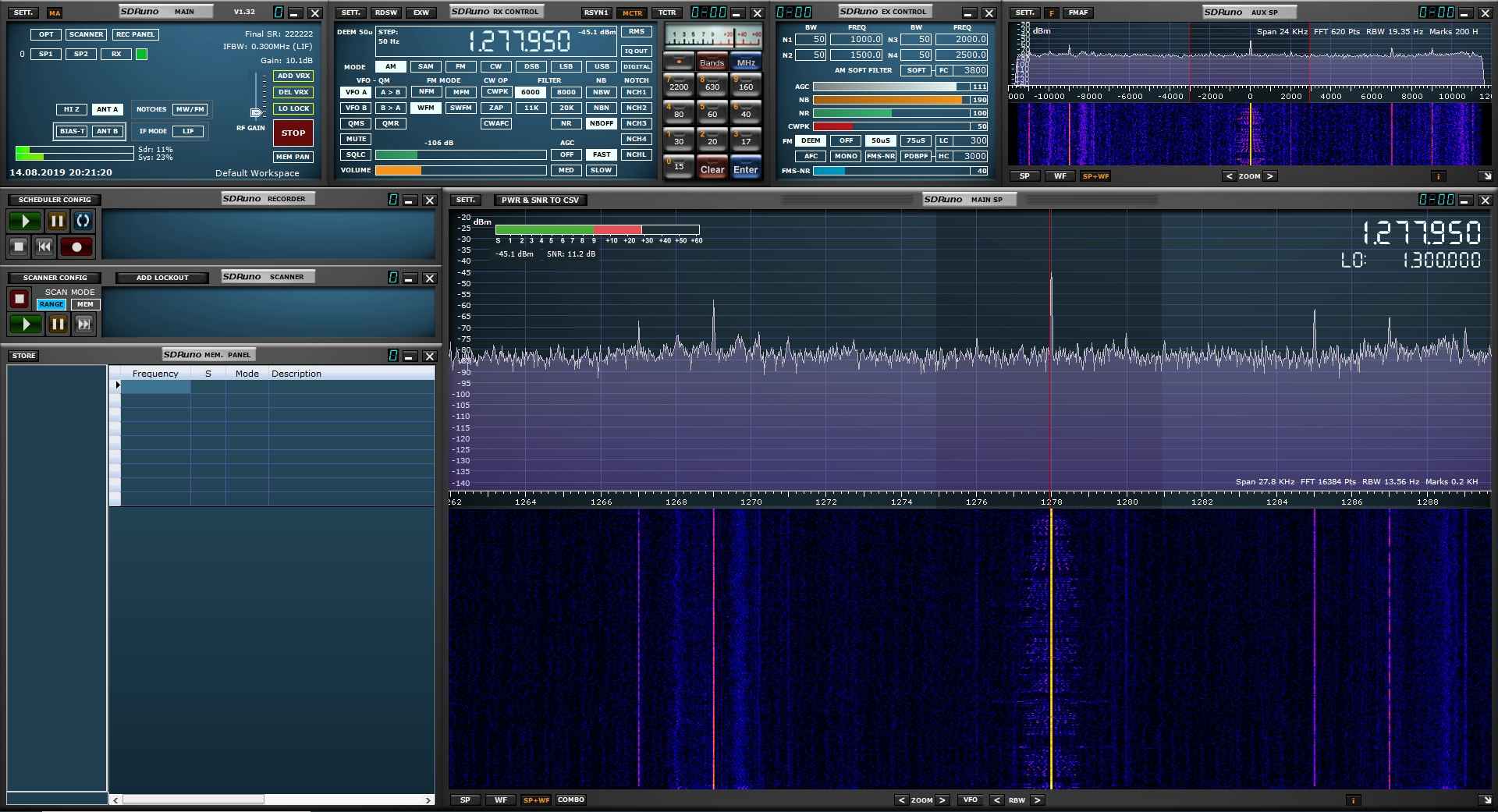
Task: Click N1 notch frequency field 1000.0
Action: coord(856,40)
